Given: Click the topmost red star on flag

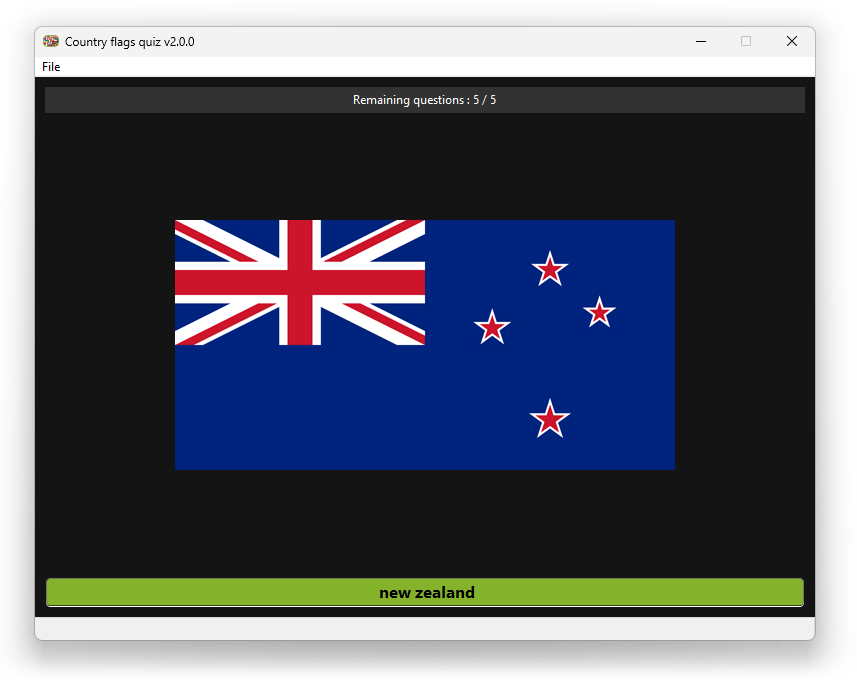Looking at the screenshot, I should tap(549, 268).
